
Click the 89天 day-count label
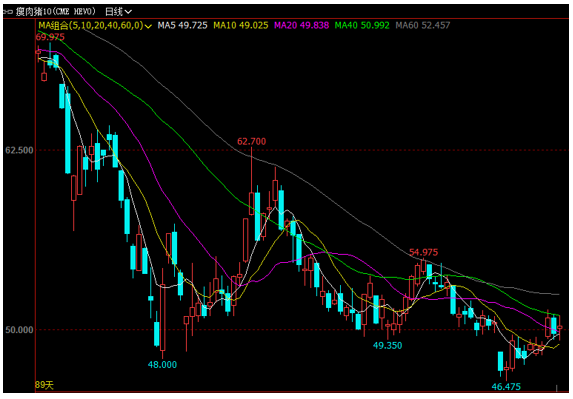pyautogui.click(x=44, y=385)
